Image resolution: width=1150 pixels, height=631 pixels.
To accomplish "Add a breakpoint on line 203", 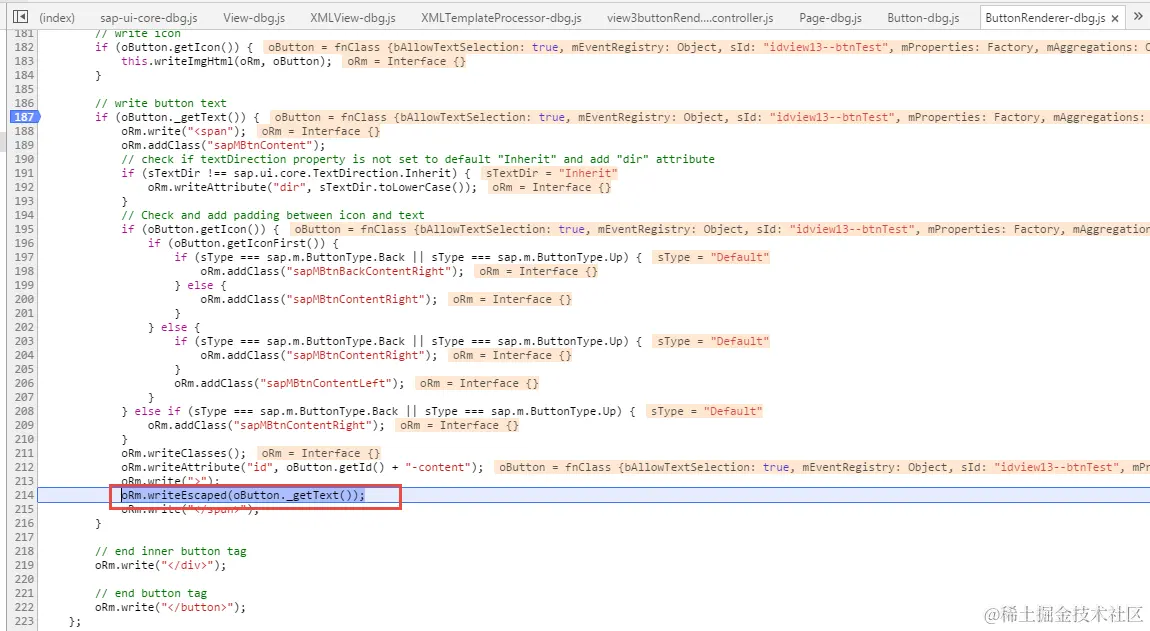I will (x=24, y=341).
